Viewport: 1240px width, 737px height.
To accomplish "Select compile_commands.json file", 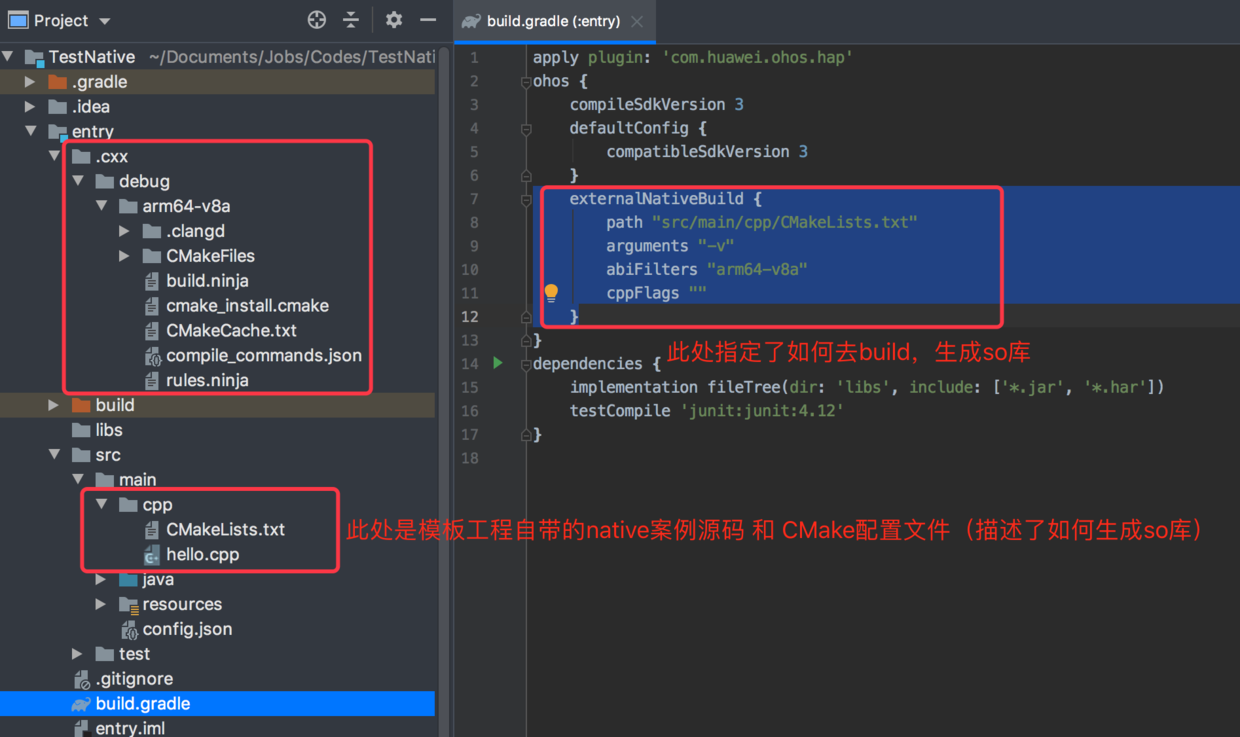I will point(264,355).
